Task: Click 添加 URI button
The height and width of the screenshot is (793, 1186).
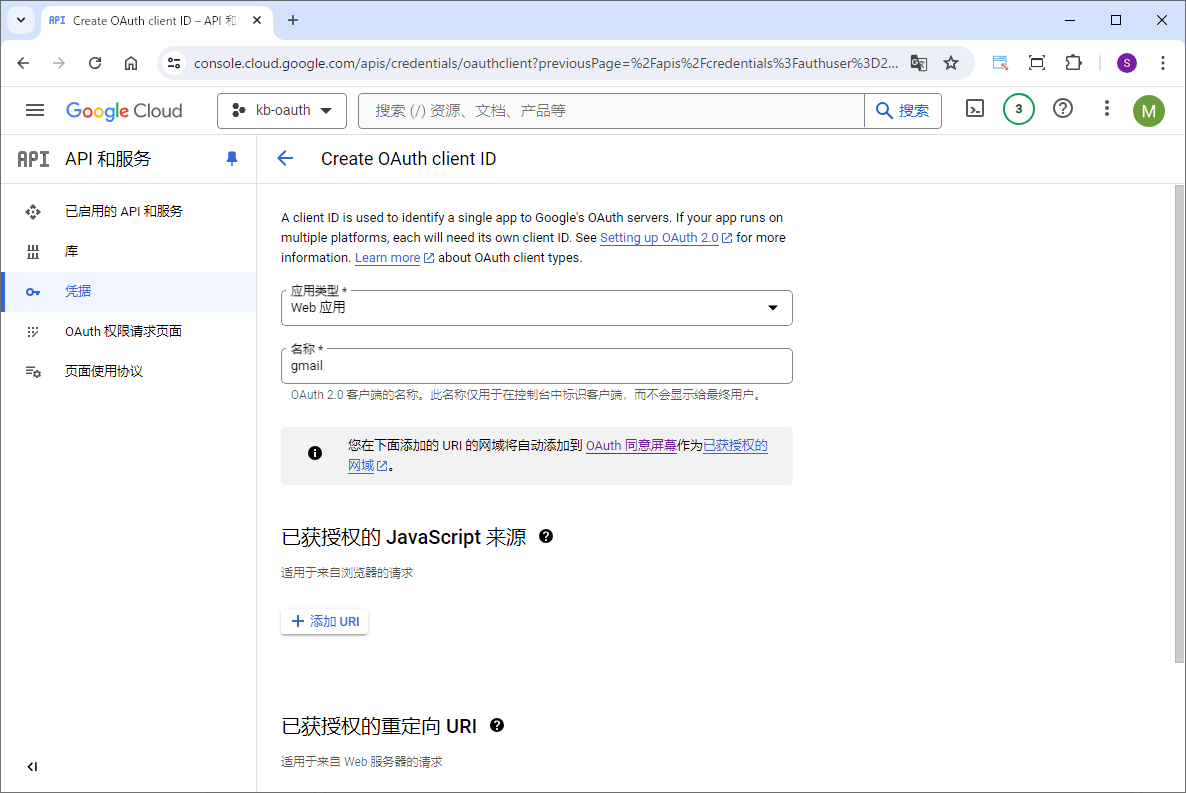Action: (325, 621)
